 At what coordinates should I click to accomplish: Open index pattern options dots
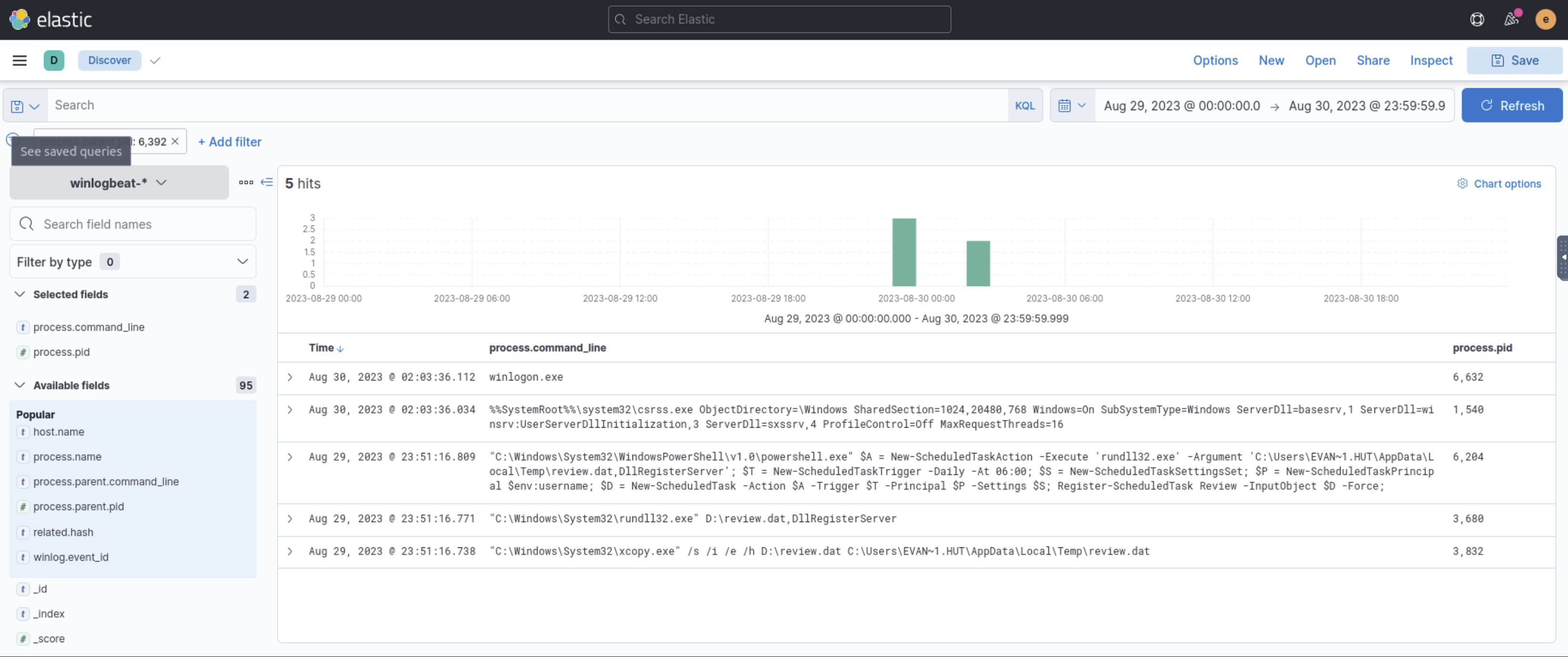(246, 182)
